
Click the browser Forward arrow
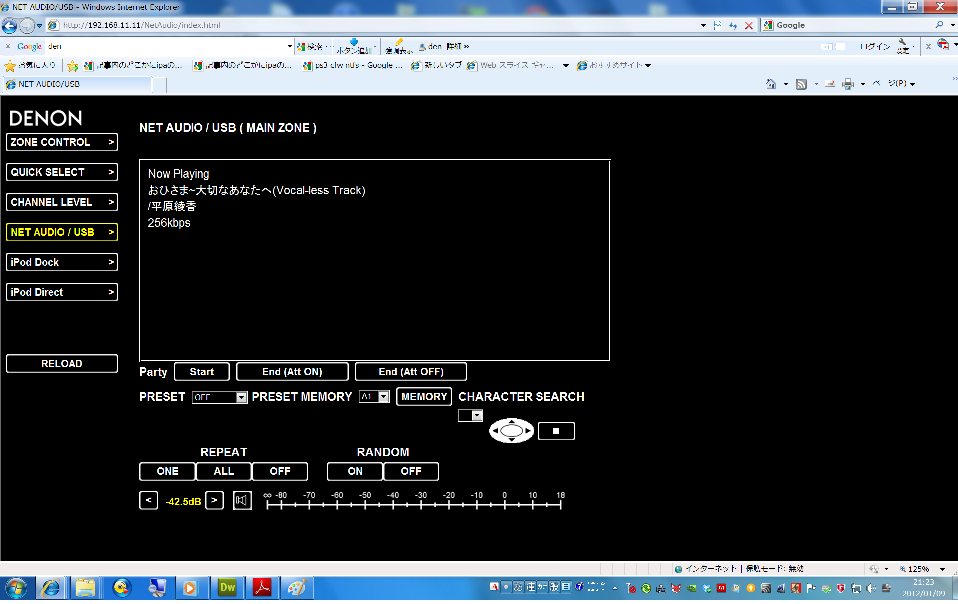point(27,26)
